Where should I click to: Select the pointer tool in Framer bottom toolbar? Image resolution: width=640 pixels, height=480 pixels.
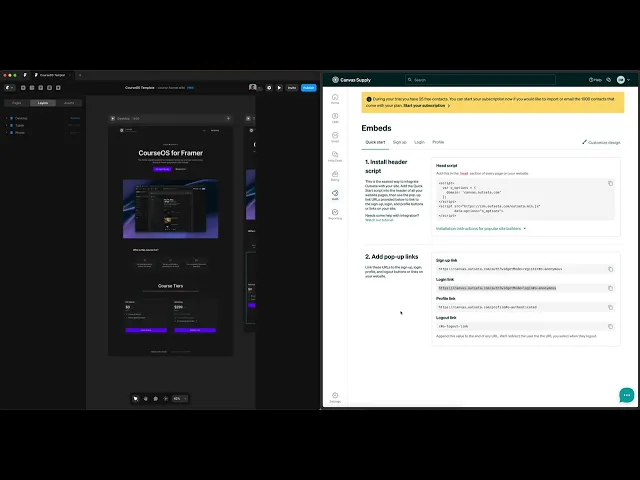pos(136,398)
